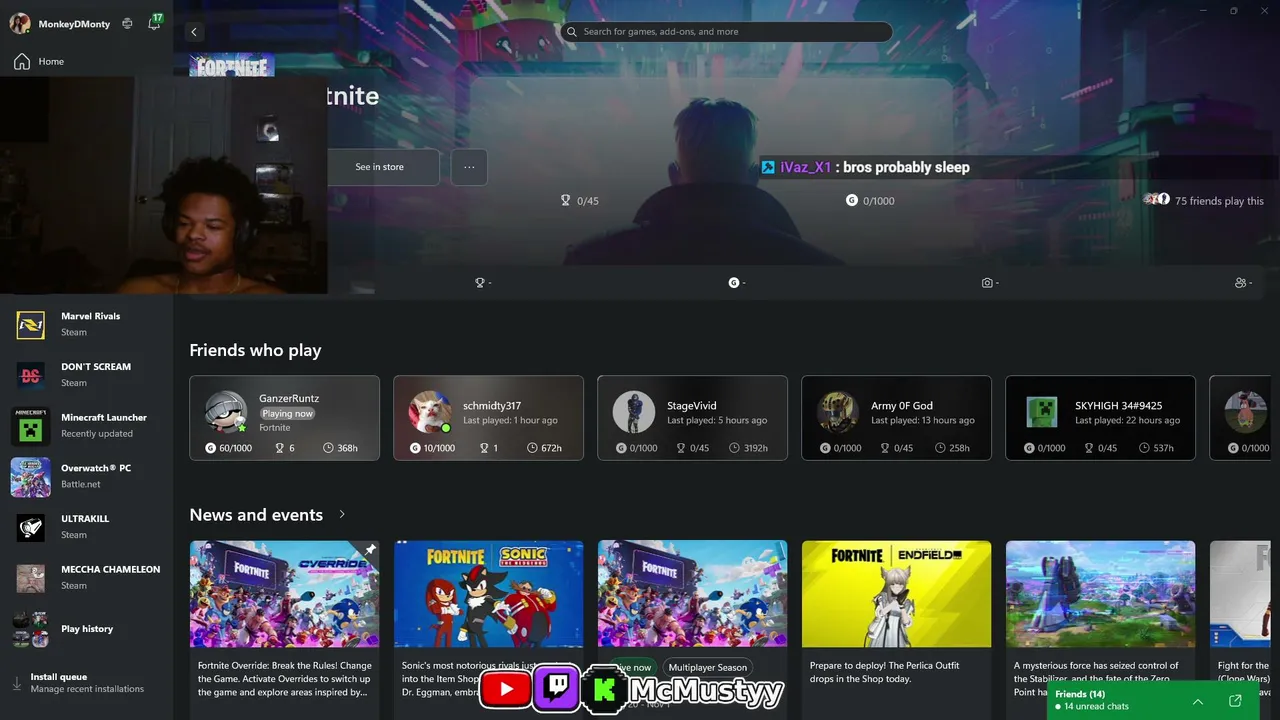Open the three-dot more options button
1280x720 pixels.
pyautogui.click(x=469, y=167)
